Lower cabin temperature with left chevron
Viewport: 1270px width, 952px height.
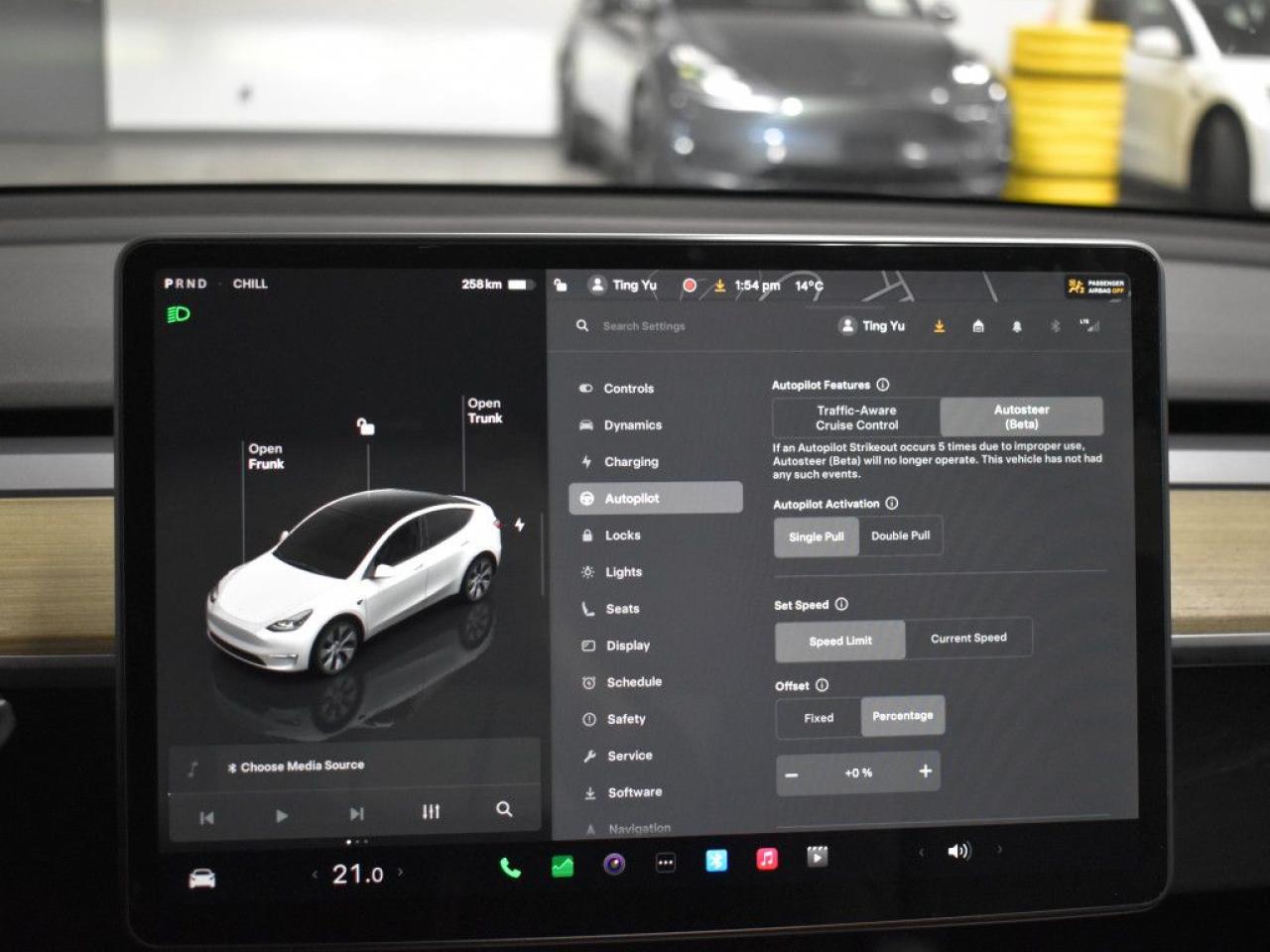316,875
